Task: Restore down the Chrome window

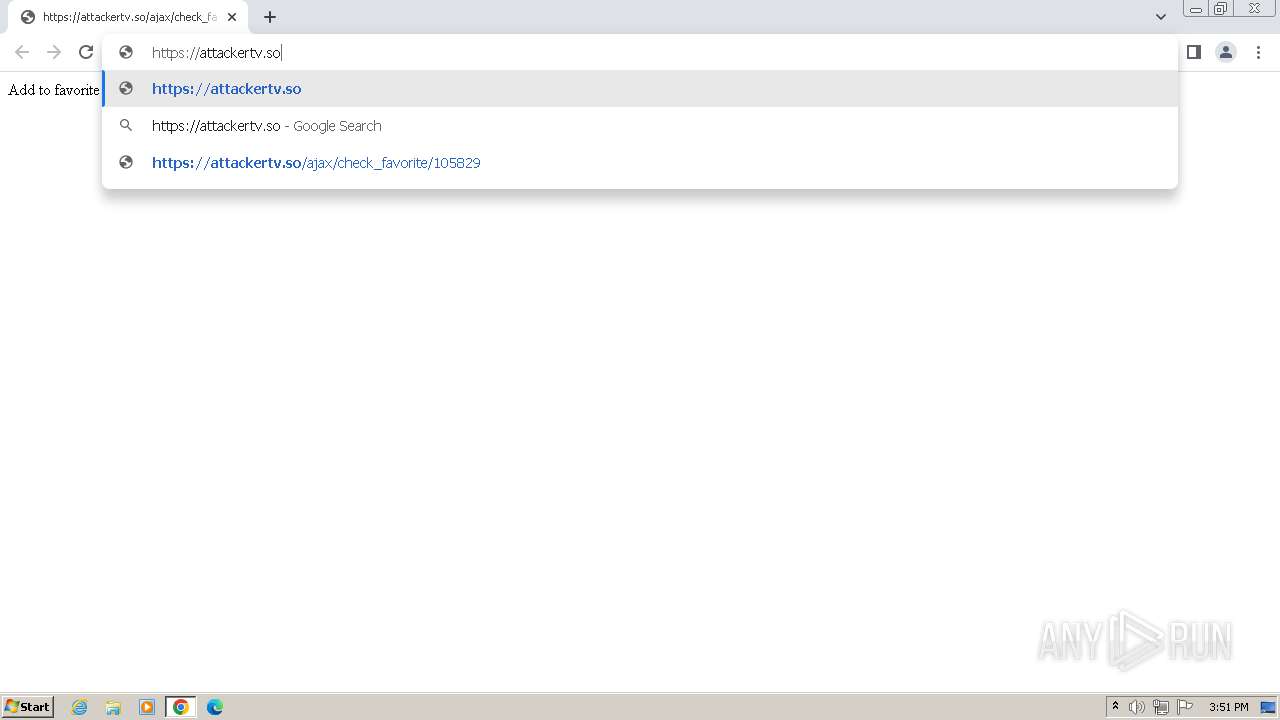Action: pyautogui.click(x=1221, y=9)
